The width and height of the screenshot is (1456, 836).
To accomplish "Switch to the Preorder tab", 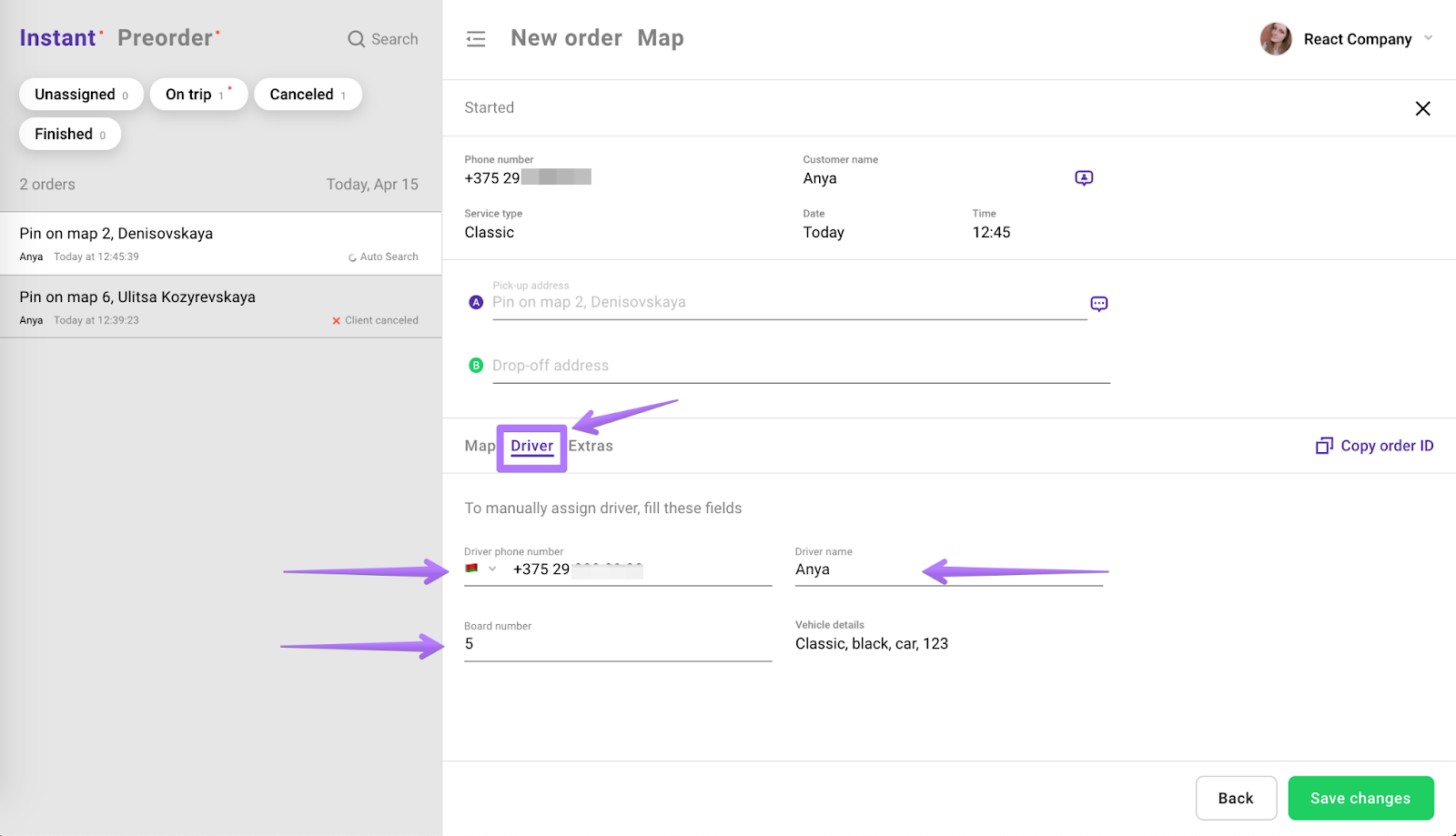I will 166,38.
